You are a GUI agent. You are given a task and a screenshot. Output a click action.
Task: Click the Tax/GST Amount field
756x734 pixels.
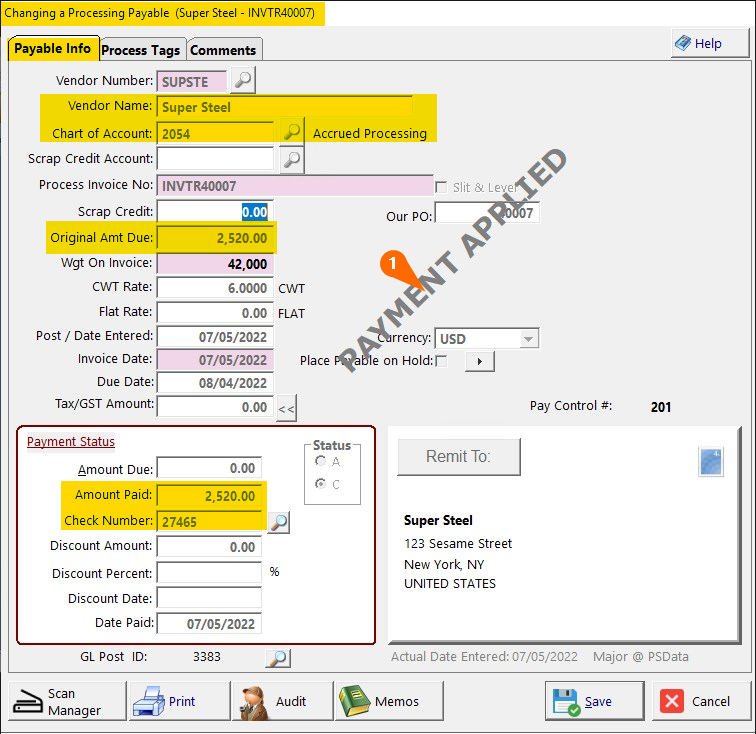coord(215,407)
